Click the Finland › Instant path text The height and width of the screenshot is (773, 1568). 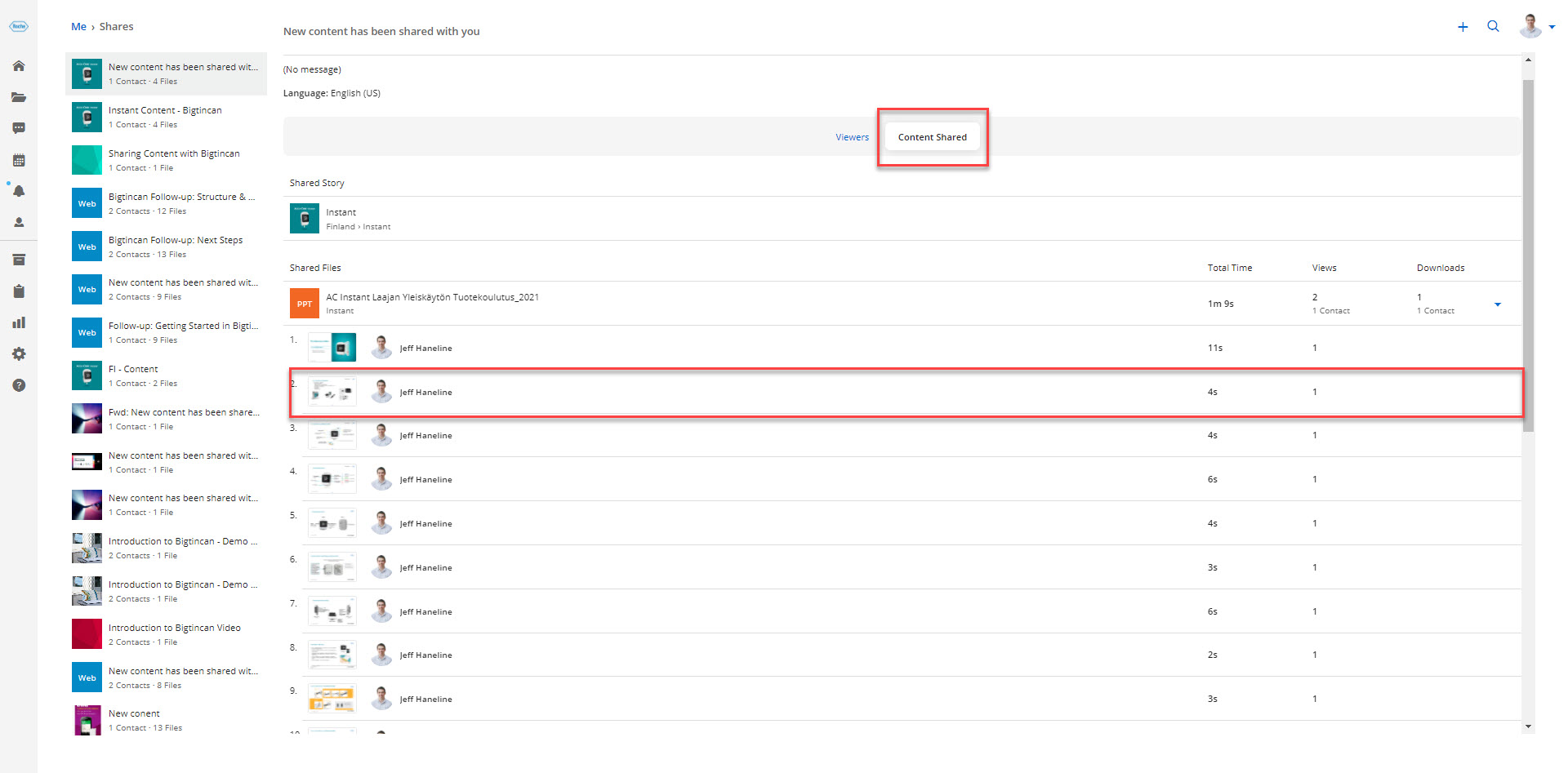click(358, 227)
